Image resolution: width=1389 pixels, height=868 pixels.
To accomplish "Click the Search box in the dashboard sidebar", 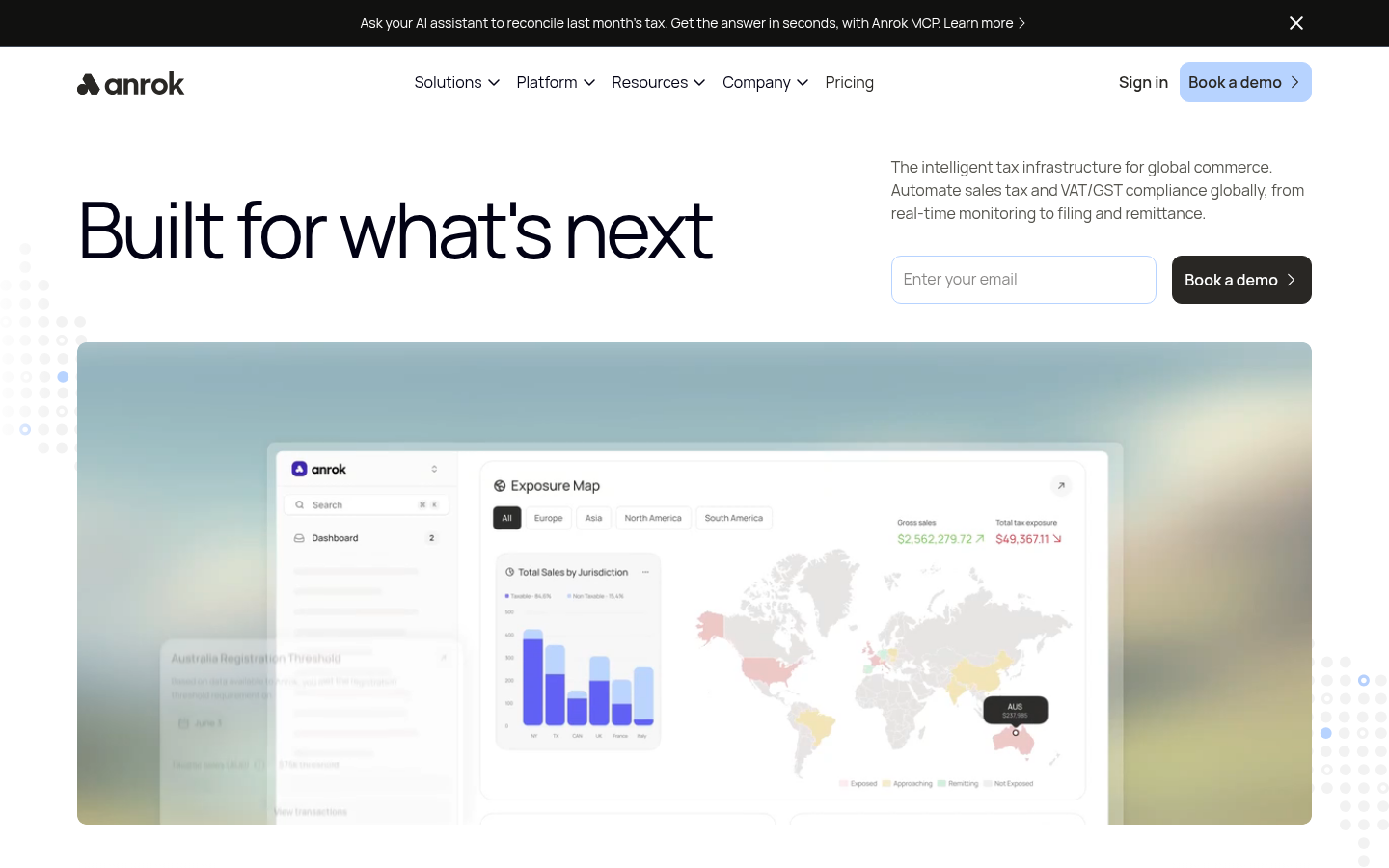I will coord(367,504).
